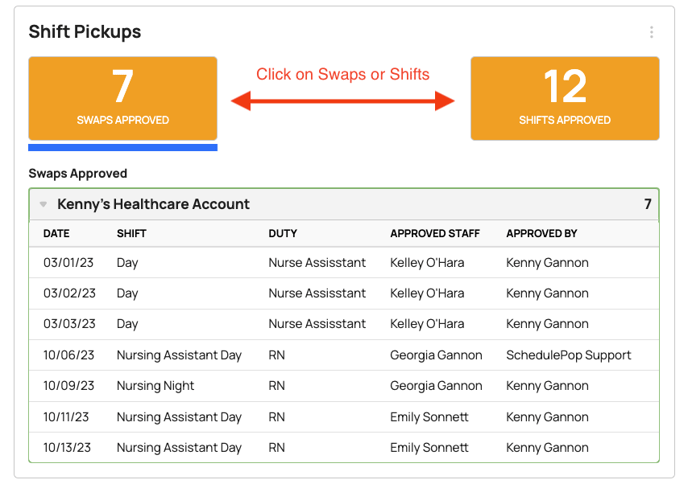The height and width of the screenshot is (484, 688).
Task: Click Kenny Gannon in the 10/09/23 row
Action: 547,386
